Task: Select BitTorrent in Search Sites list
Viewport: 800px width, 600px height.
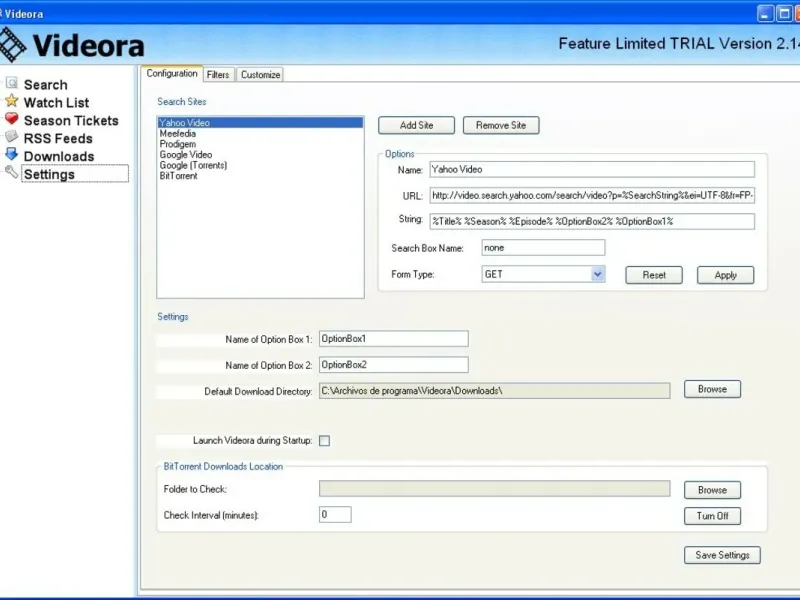Action: coord(260,176)
